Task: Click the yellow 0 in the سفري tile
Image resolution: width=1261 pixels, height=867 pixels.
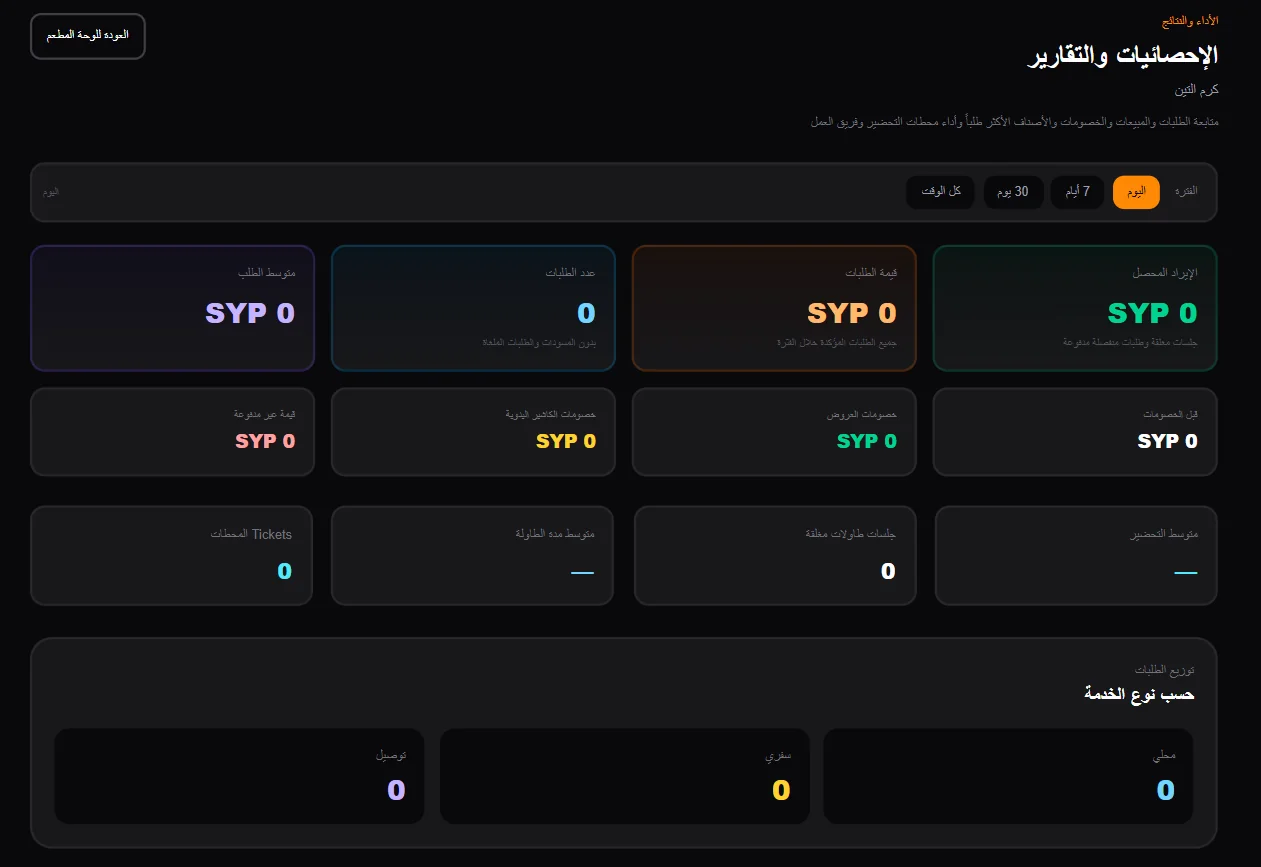Action: pyautogui.click(x=781, y=790)
